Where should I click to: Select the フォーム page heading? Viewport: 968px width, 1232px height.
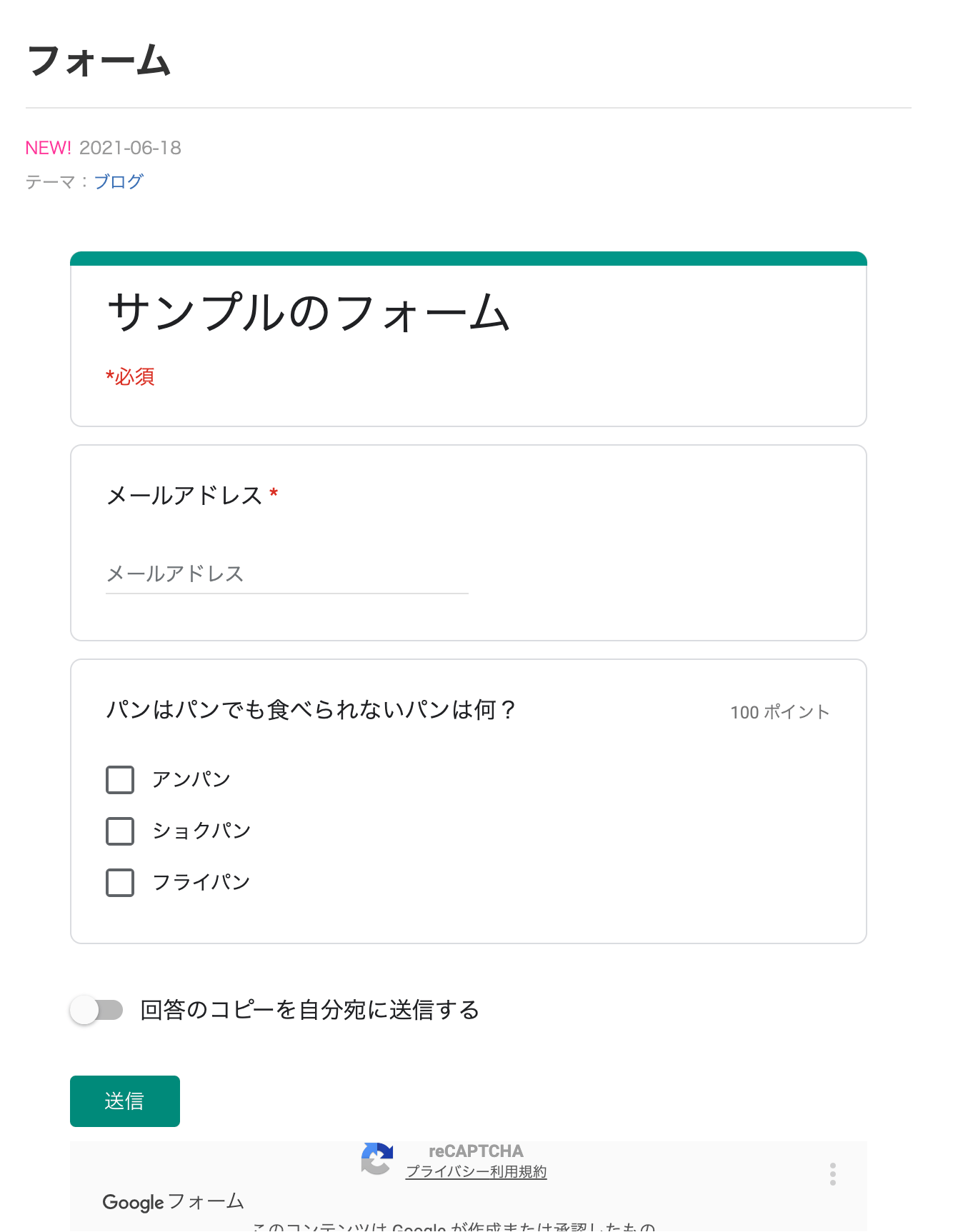(98, 61)
